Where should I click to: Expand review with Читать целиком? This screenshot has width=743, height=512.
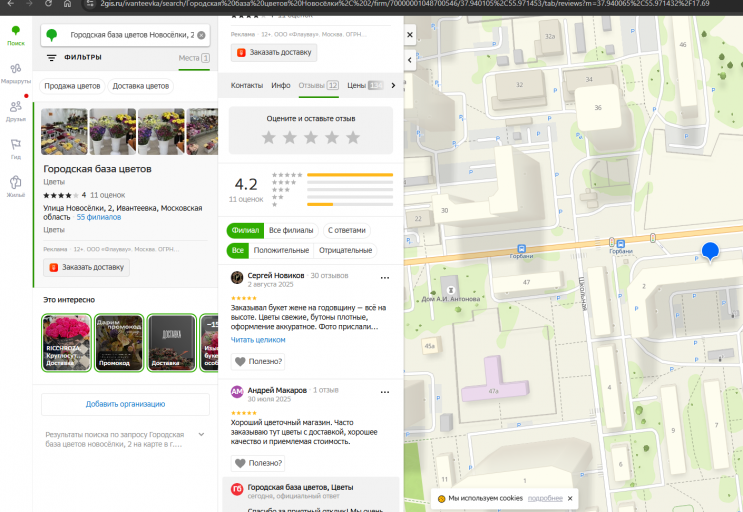click(x=258, y=340)
